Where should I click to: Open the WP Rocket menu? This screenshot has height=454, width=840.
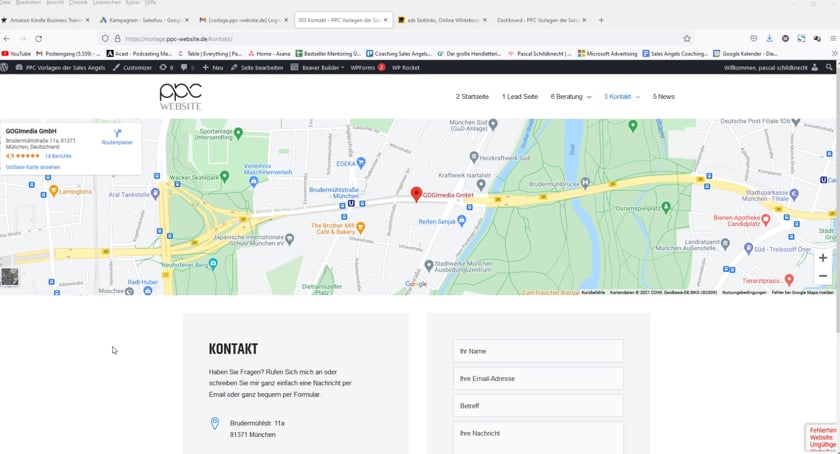click(x=406, y=68)
